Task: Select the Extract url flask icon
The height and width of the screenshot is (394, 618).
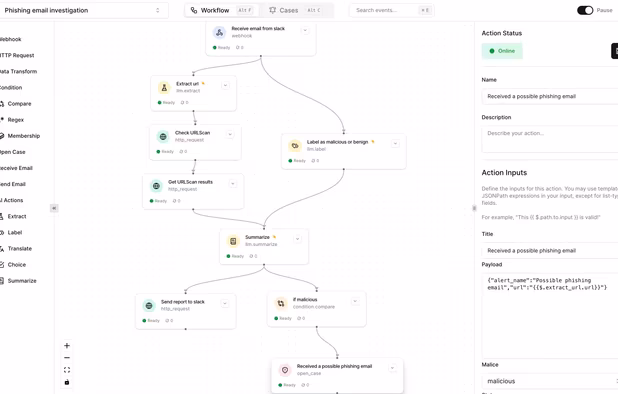Action: (x=164, y=87)
